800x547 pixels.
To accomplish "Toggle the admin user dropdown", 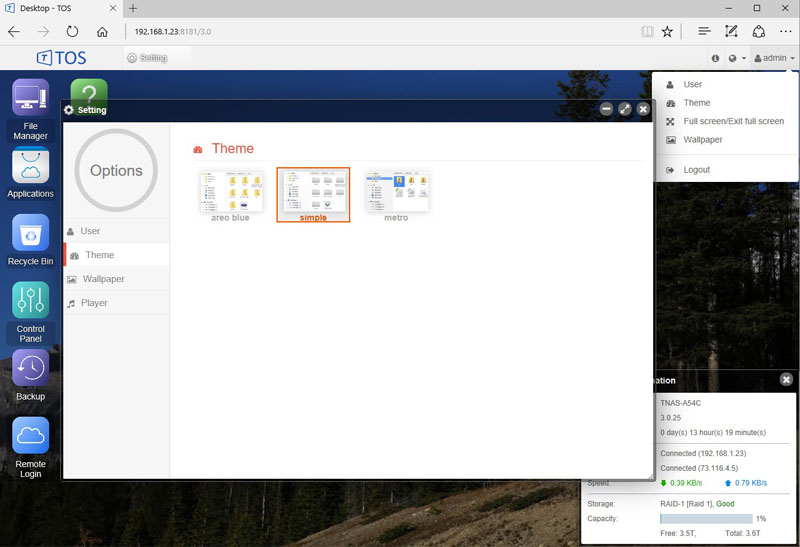I will (774, 58).
